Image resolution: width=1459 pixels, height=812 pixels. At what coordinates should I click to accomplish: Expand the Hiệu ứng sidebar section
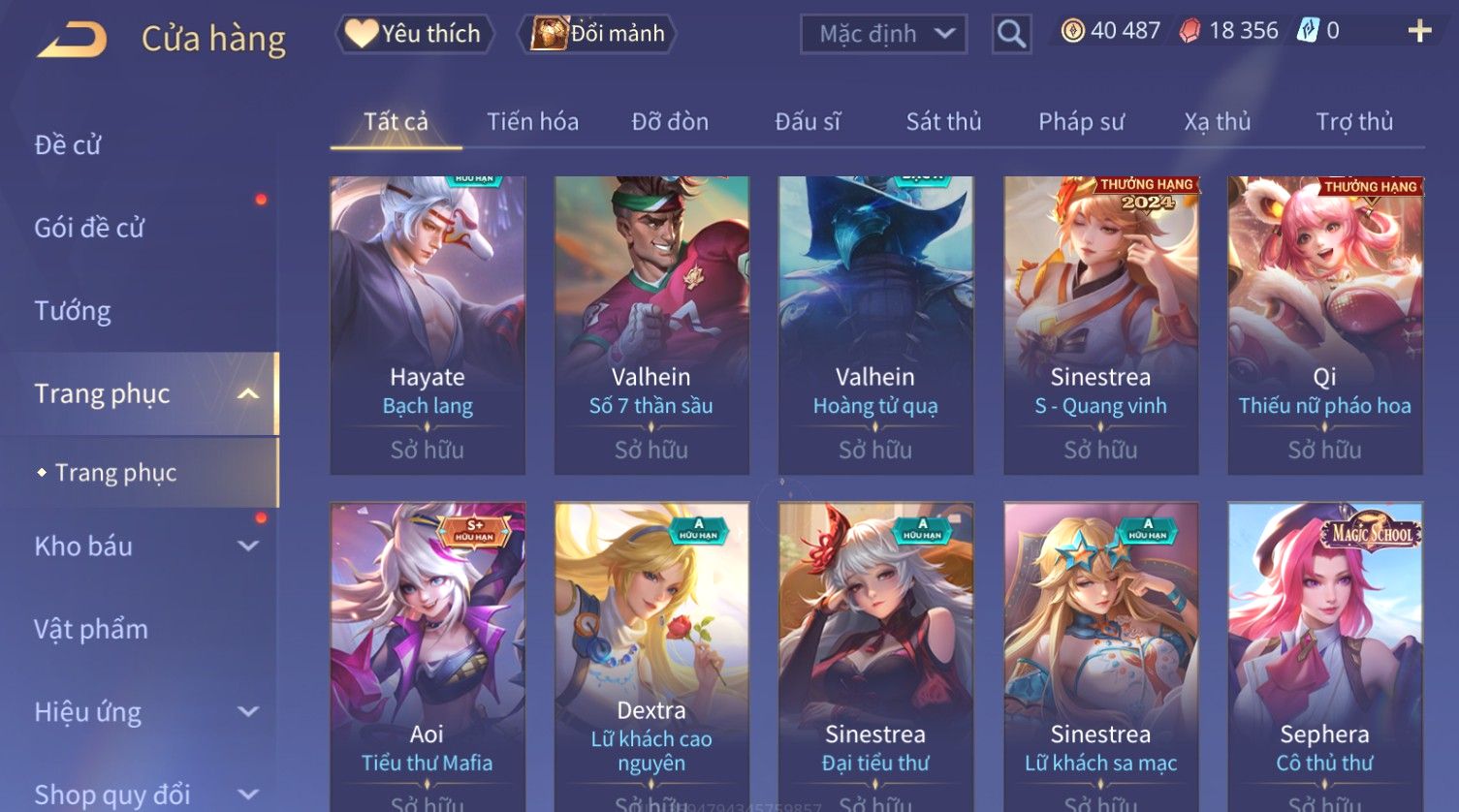[x=248, y=712]
